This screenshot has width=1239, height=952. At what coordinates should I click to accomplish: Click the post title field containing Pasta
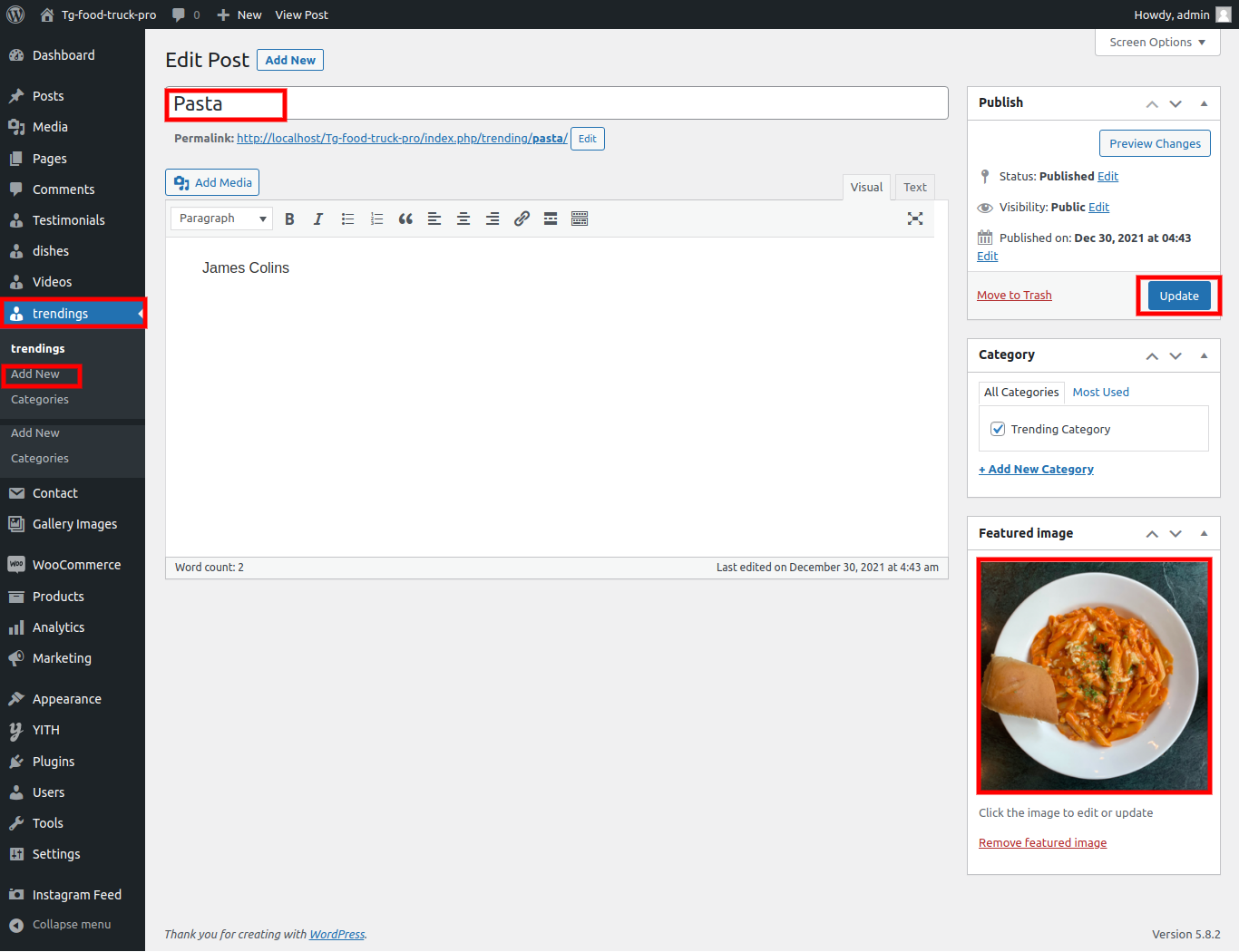[555, 103]
